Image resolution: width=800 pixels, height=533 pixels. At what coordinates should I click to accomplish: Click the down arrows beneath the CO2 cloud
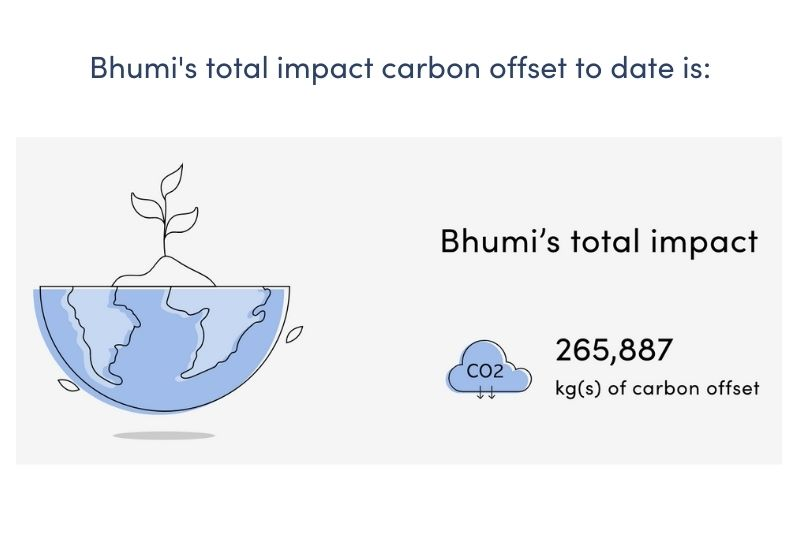pos(486,393)
